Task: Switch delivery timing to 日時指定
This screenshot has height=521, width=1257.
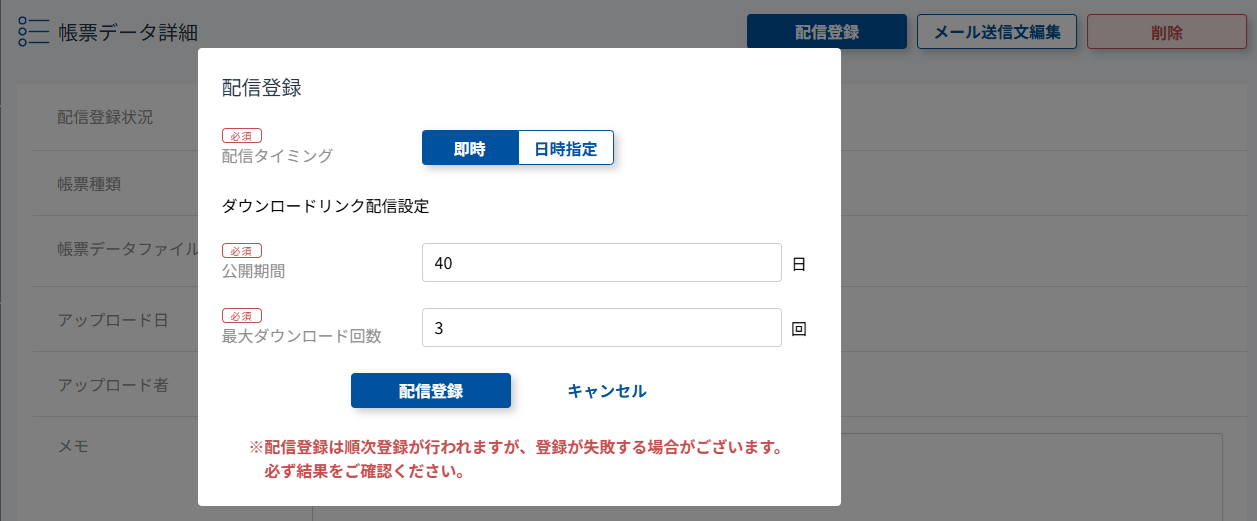Action: tap(565, 149)
